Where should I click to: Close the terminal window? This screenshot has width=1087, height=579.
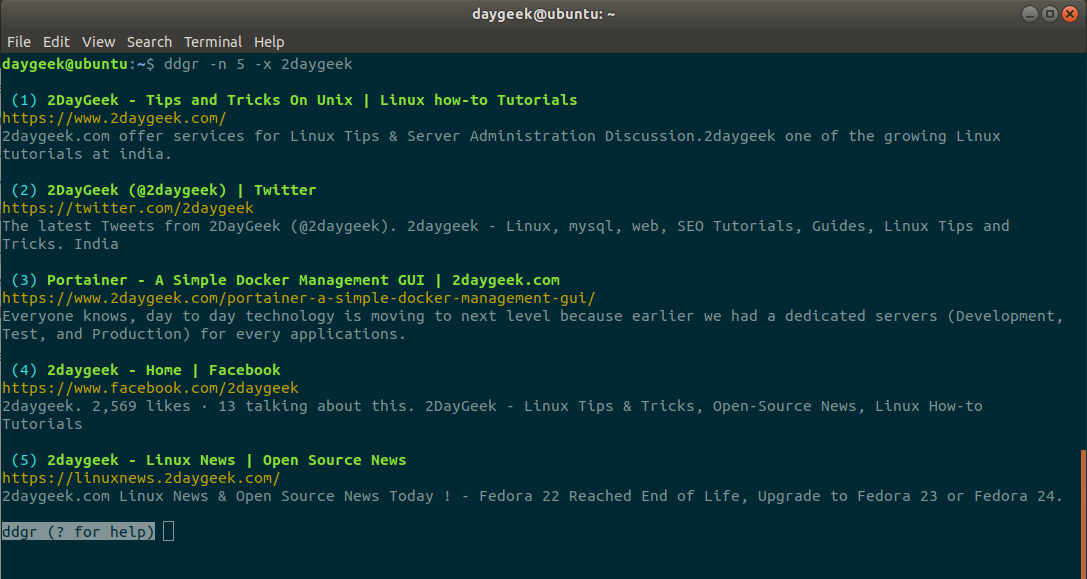click(1070, 14)
